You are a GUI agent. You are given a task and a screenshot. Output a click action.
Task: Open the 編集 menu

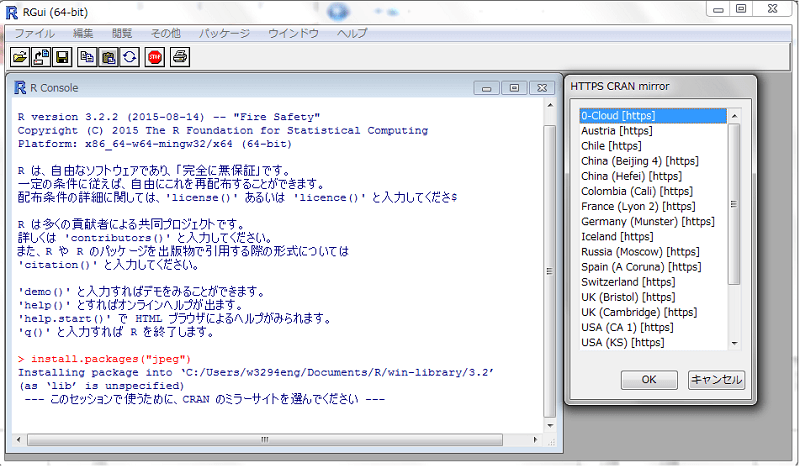click(83, 33)
